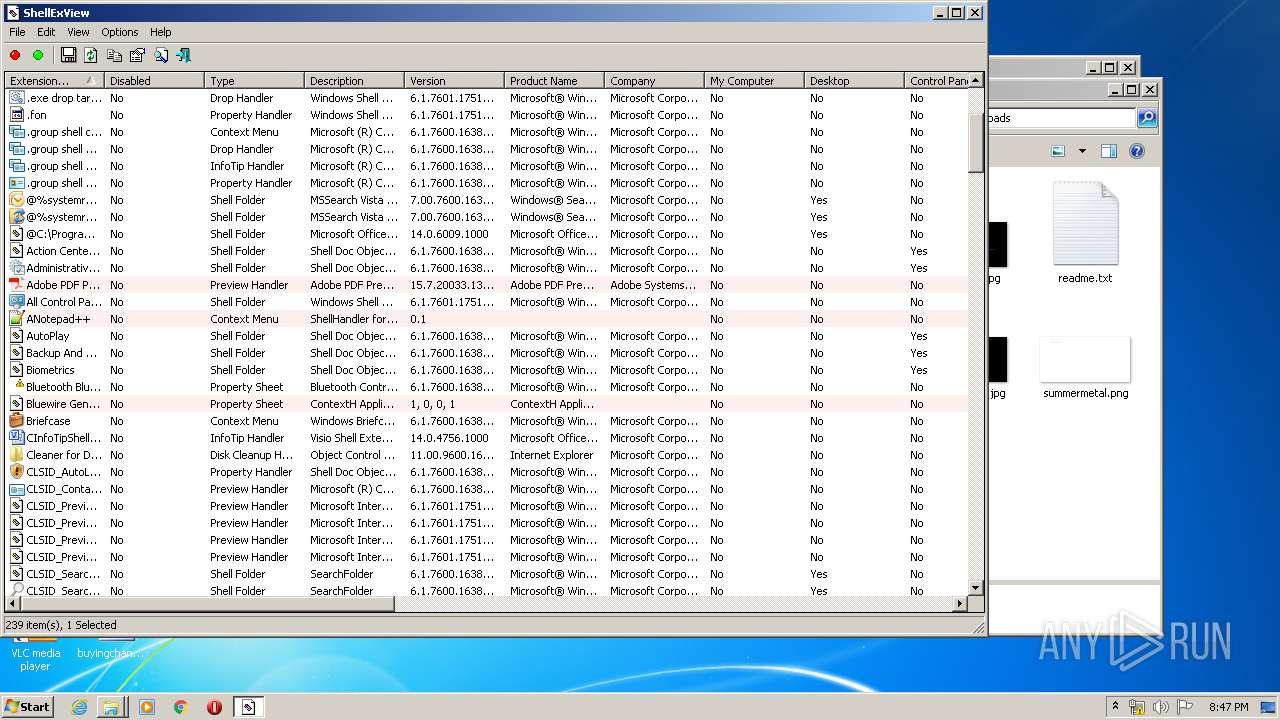Click Explorer help question mark icon

coord(1136,151)
